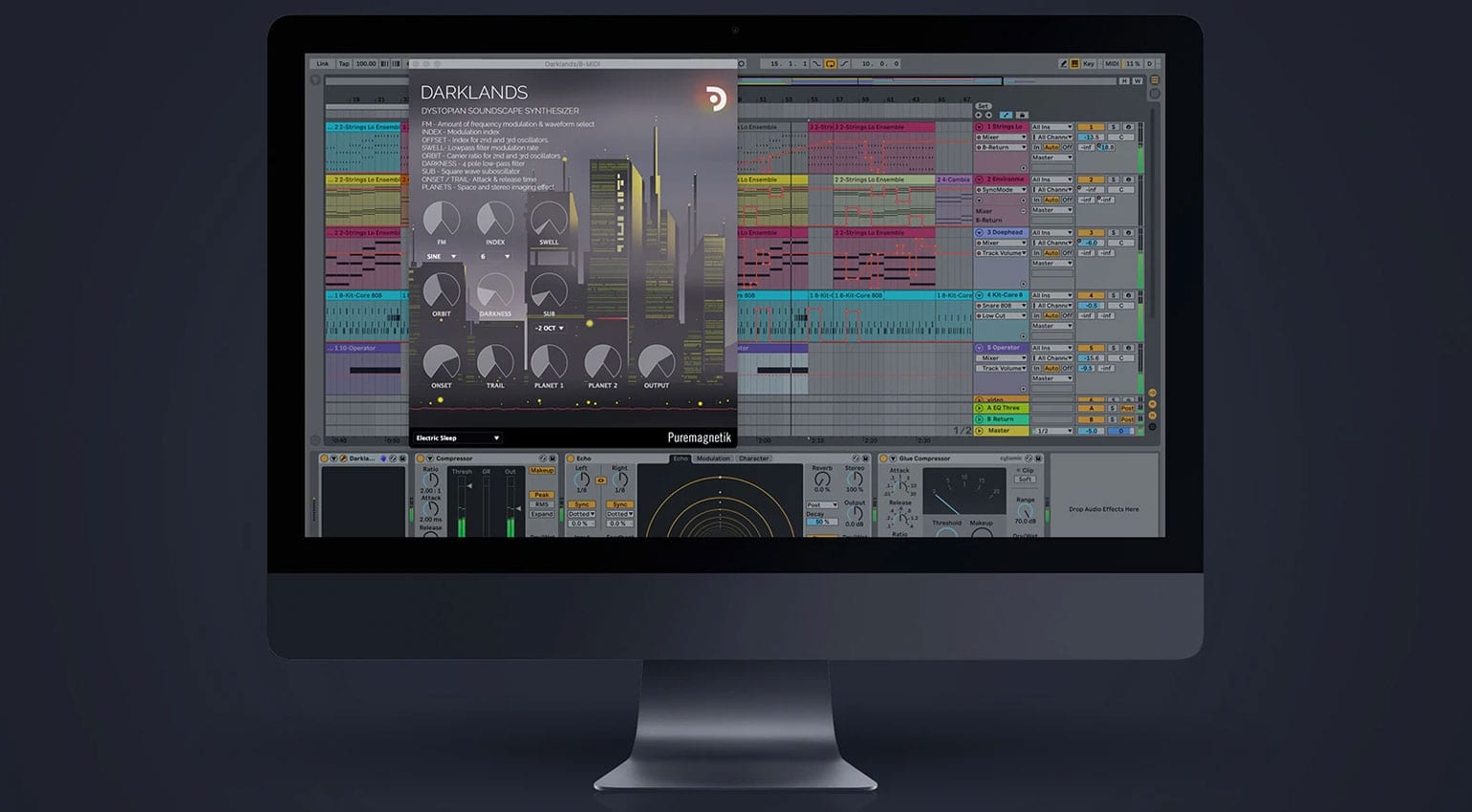Viewport: 1472px width, 812px height.
Task: Click the Echo Stereo knob
Action: click(x=855, y=480)
